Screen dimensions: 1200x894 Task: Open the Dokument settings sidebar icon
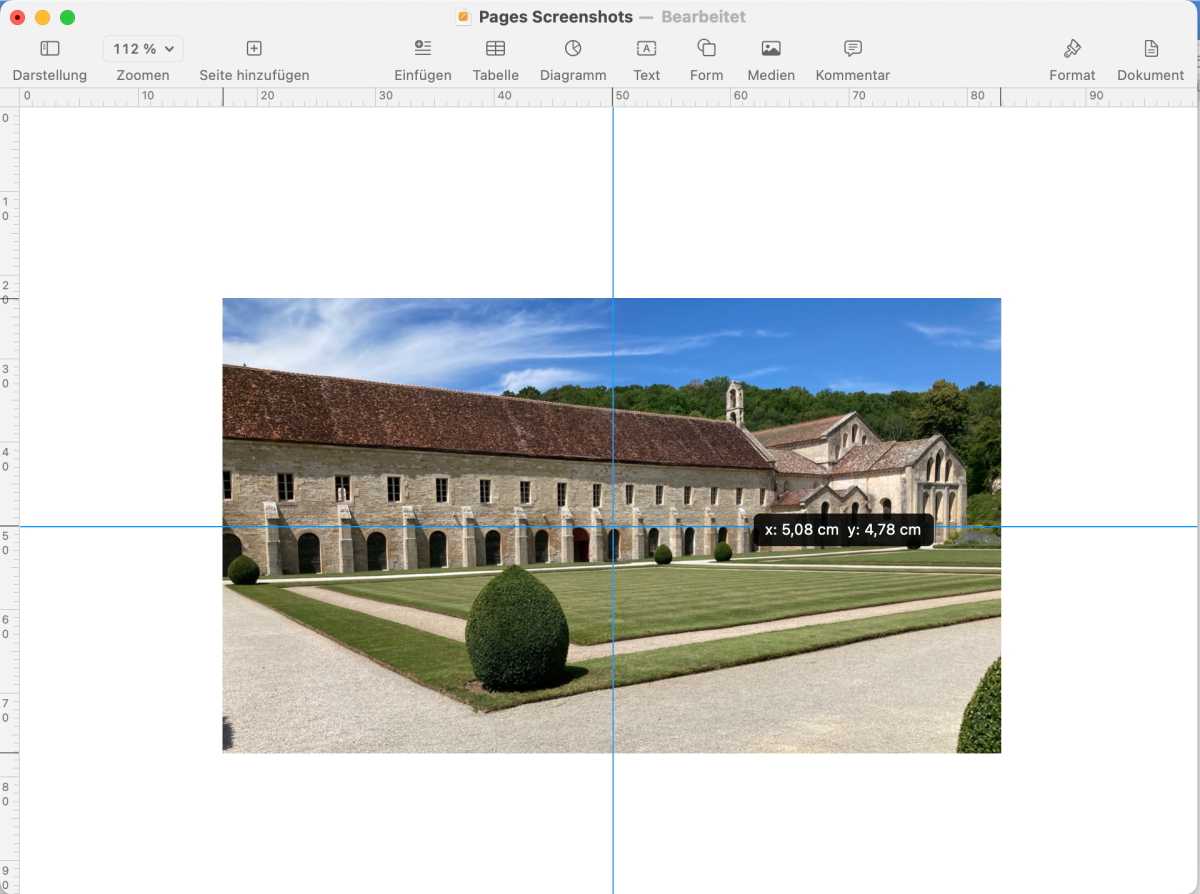coord(1151,48)
